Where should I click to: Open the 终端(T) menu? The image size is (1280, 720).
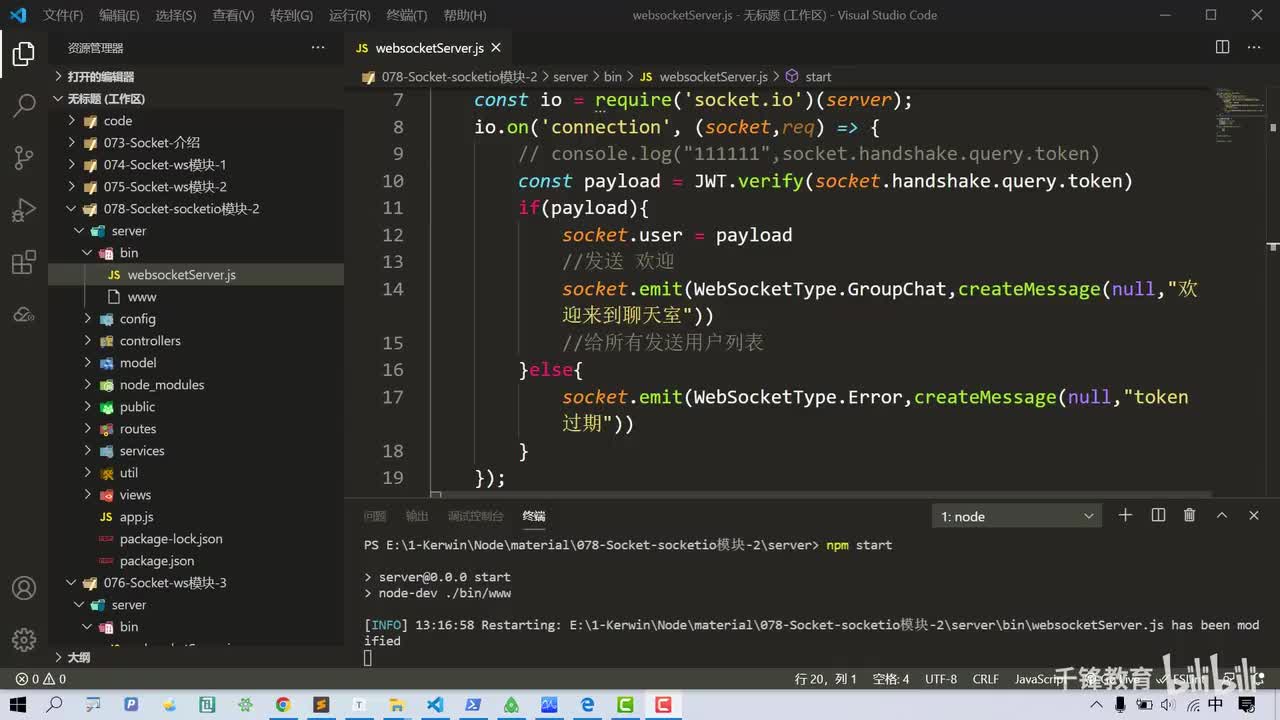click(406, 16)
